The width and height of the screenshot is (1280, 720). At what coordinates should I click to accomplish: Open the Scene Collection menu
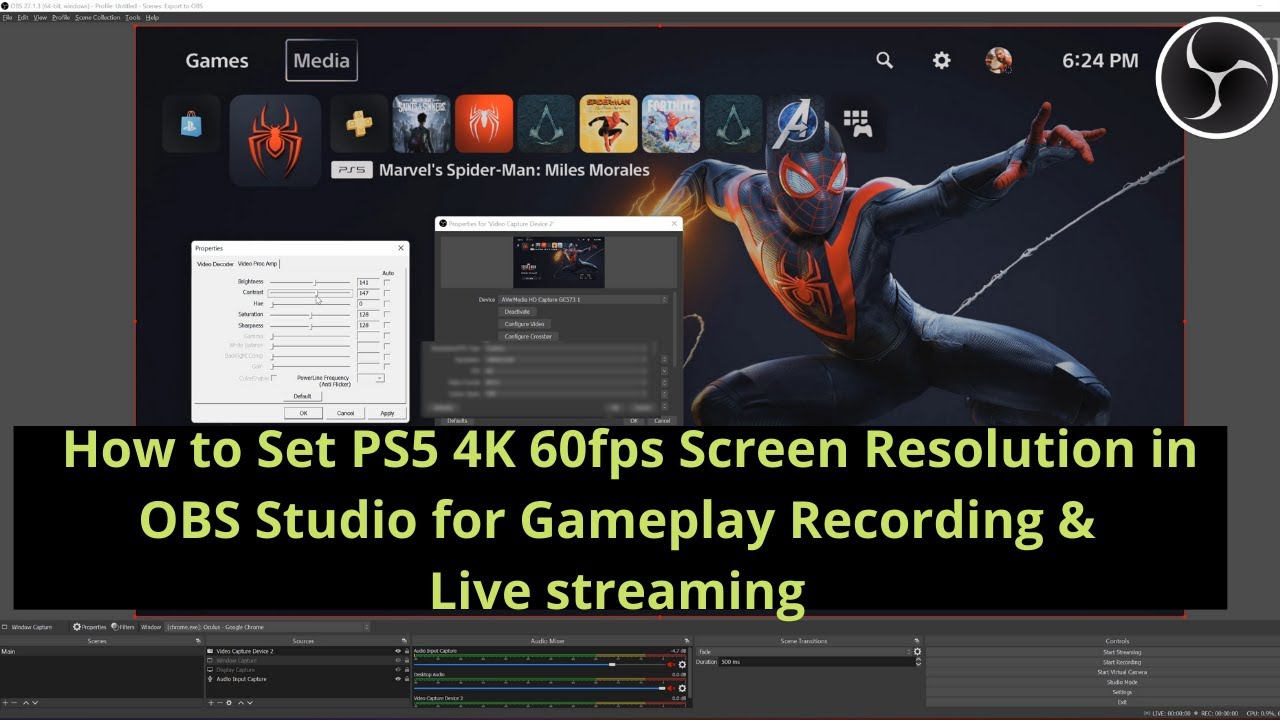(98, 17)
